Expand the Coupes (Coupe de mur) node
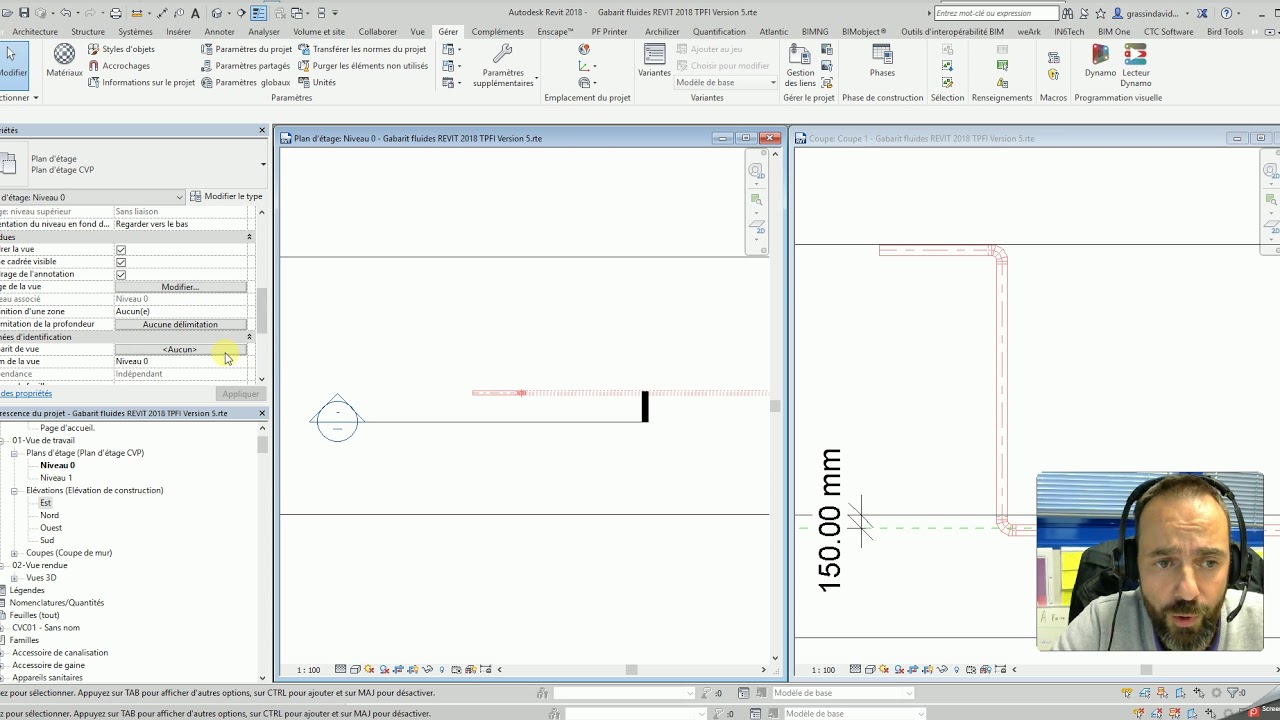 (15, 553)
